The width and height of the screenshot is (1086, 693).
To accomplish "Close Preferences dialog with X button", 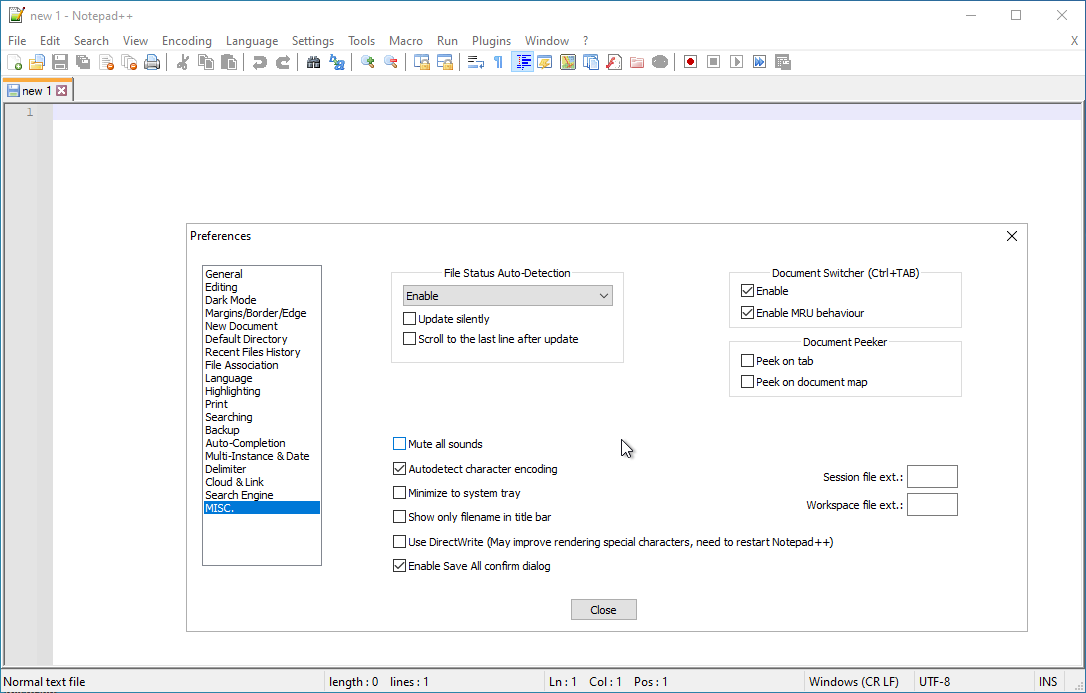I will pos(1012,236).
